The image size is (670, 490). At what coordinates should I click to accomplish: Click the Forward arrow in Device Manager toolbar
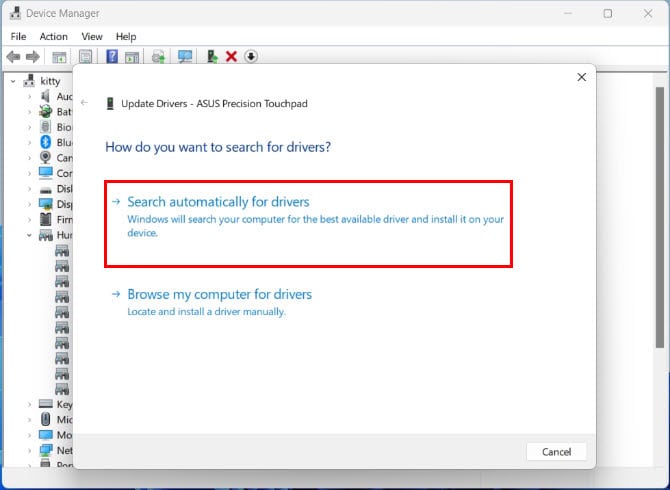coord(32,56)
